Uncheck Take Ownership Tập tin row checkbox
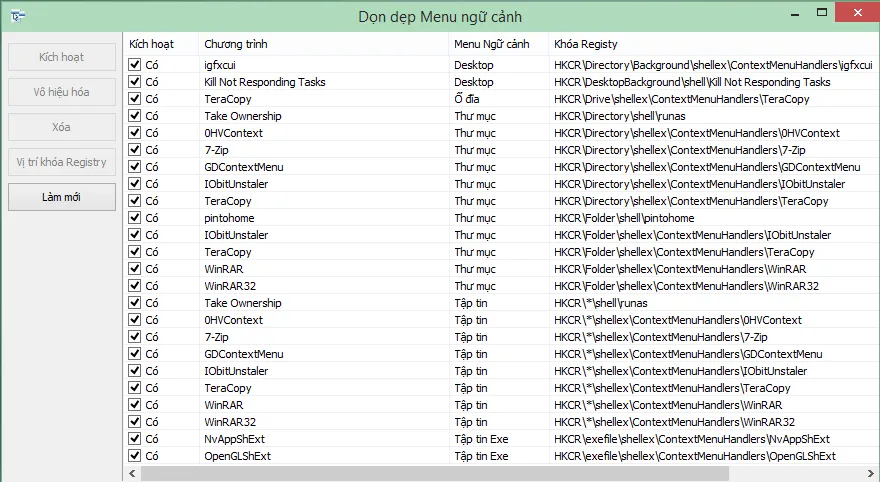This screenshot has width=880, height=482. (x=134, y=302)
